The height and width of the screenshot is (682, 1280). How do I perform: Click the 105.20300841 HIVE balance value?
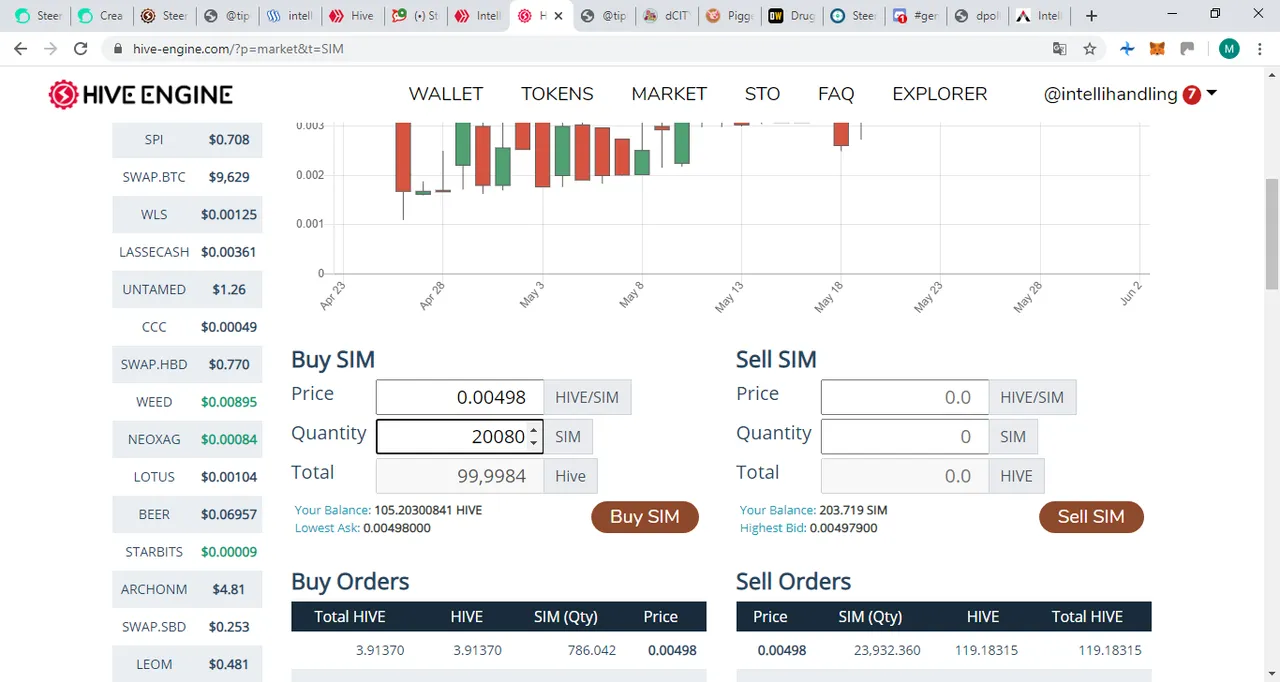[428, 510]
